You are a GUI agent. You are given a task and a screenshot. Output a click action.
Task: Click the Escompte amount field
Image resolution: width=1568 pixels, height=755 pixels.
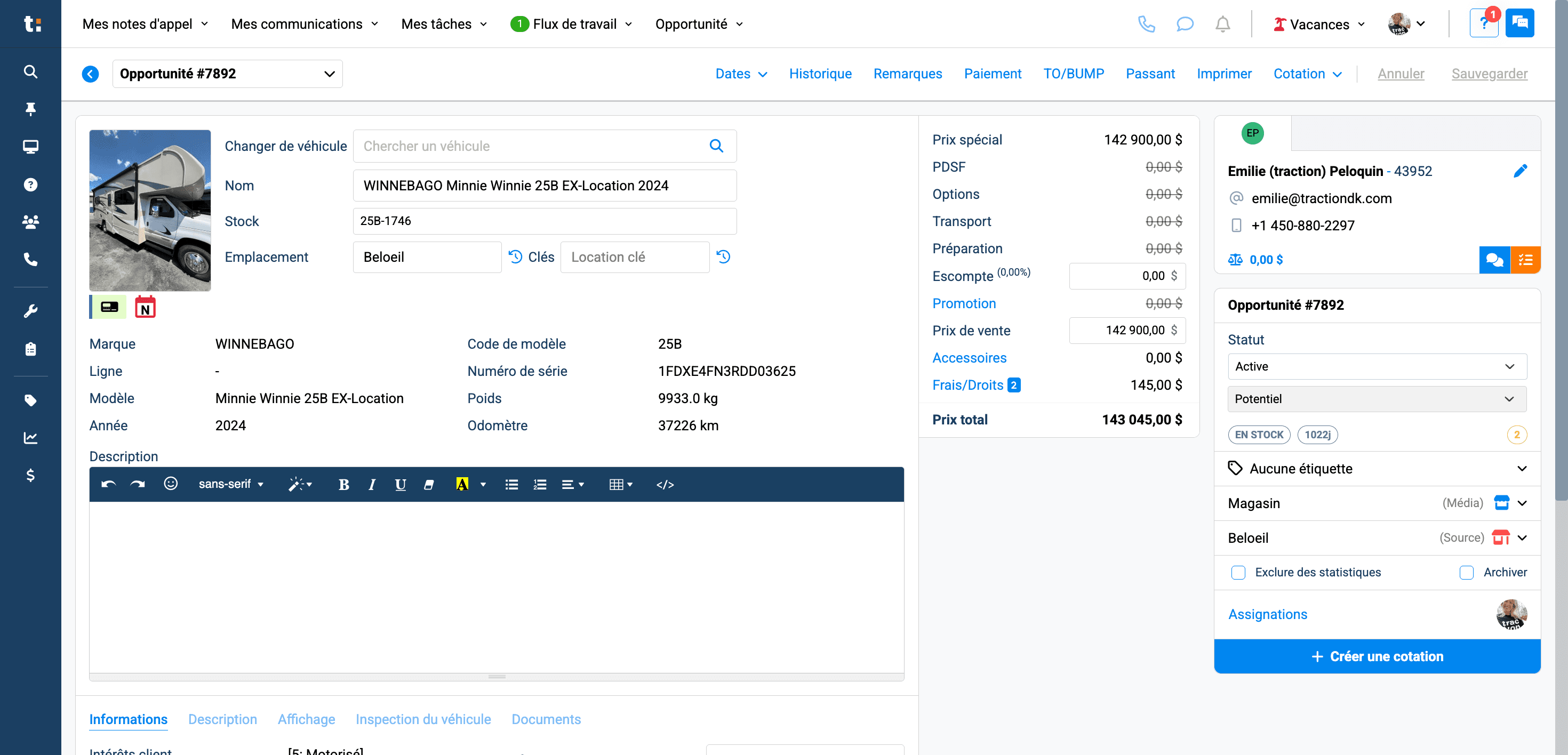[x=1127, y=276]
